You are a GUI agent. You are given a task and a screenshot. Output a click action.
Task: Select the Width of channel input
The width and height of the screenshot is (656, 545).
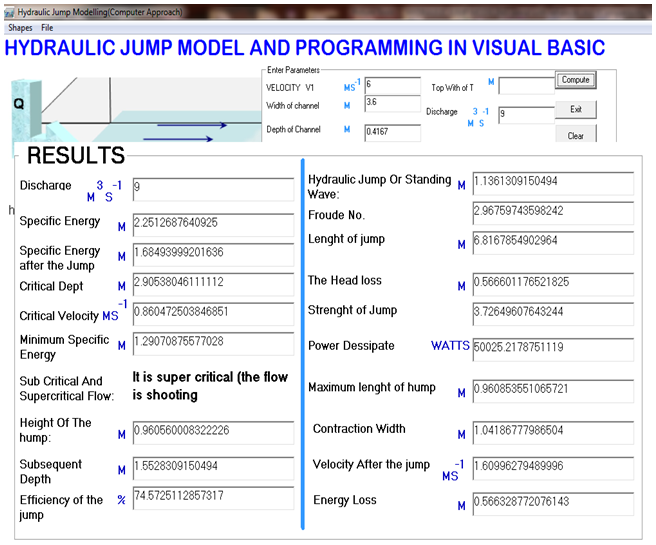pos(392,105)
